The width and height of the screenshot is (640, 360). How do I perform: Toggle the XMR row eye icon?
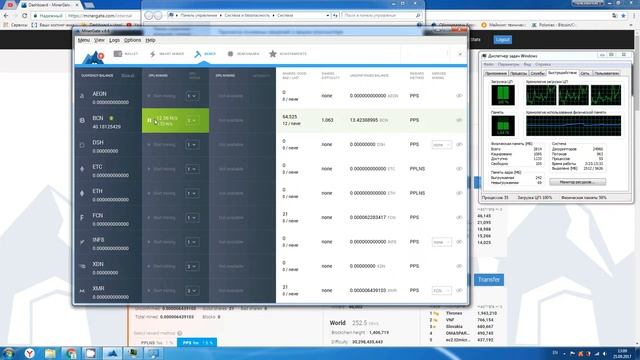459,290
